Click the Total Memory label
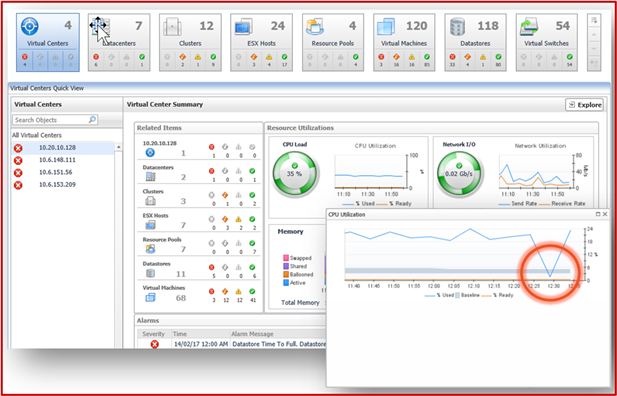 point(300,303)
